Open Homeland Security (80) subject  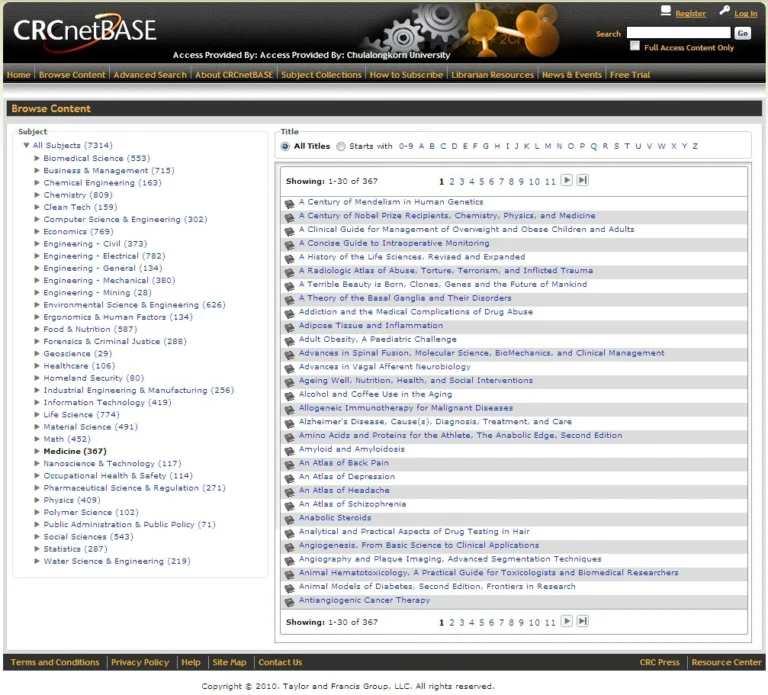[94, 378]
